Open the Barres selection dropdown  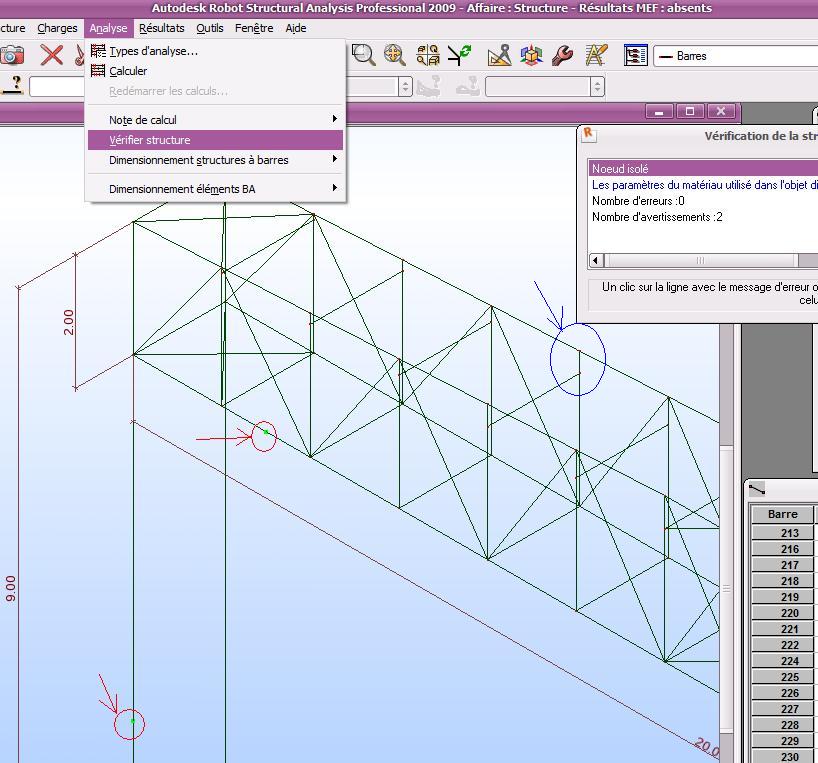coord(736,56)
